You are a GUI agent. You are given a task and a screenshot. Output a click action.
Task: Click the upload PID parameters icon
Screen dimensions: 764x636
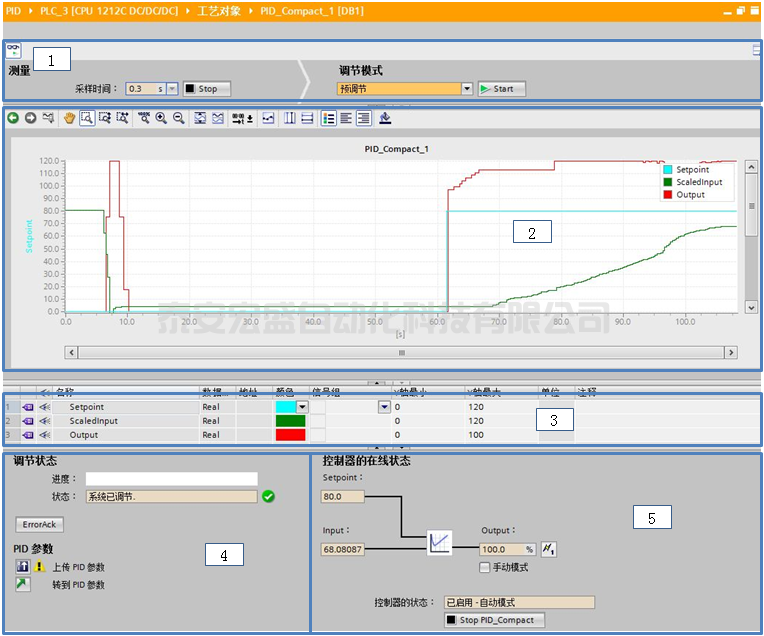[x=22, y=567]
